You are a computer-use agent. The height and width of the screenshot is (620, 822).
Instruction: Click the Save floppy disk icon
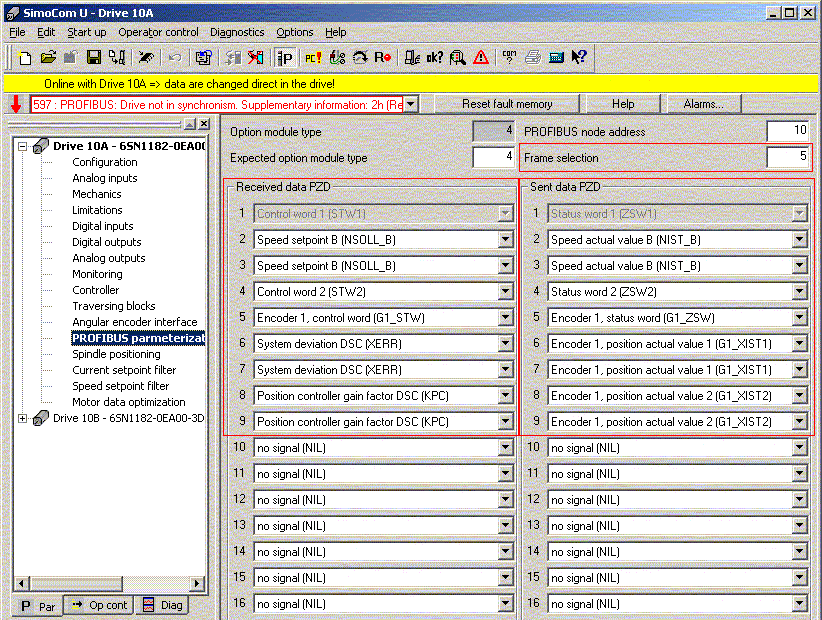pyautogui.click(x=94, y=57)
